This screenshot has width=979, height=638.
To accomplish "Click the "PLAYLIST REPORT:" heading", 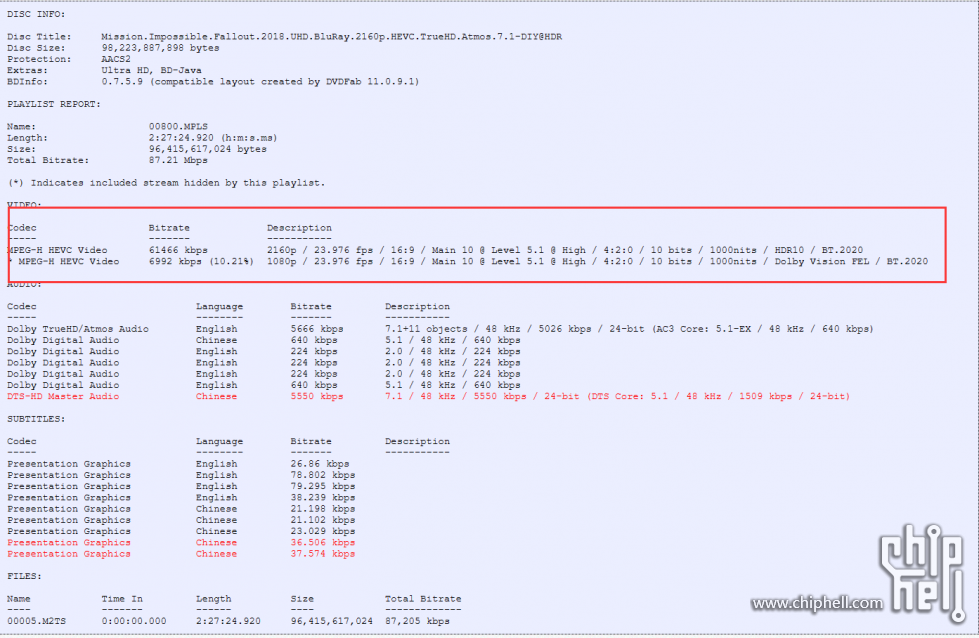I will point(54,104).
